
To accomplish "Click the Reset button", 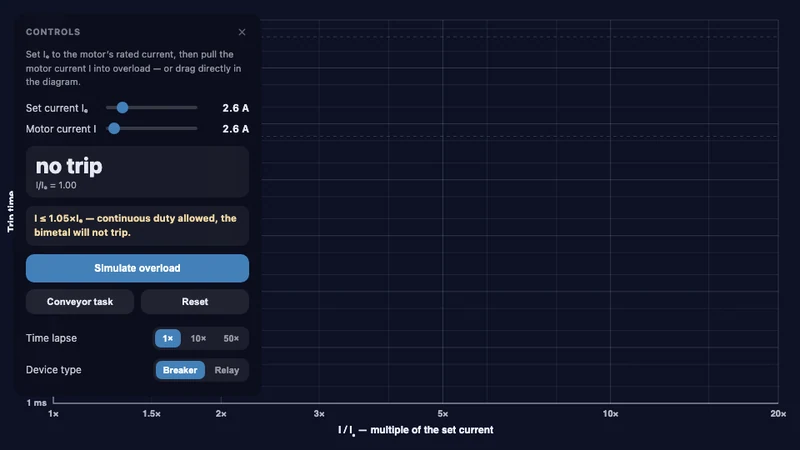I will (x=195, y=302).
